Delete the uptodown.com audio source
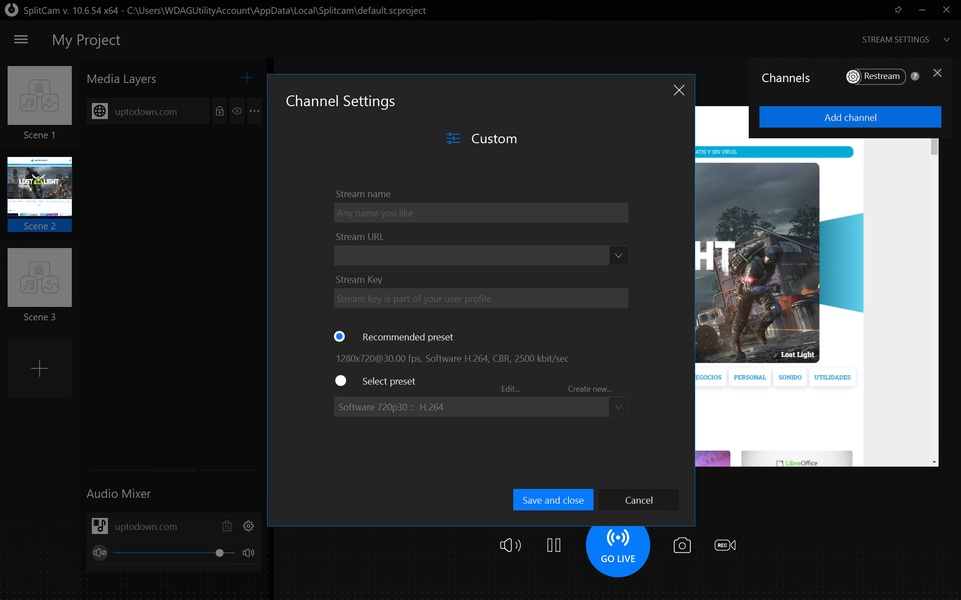 pyautogui.click(x=227, y=526)
